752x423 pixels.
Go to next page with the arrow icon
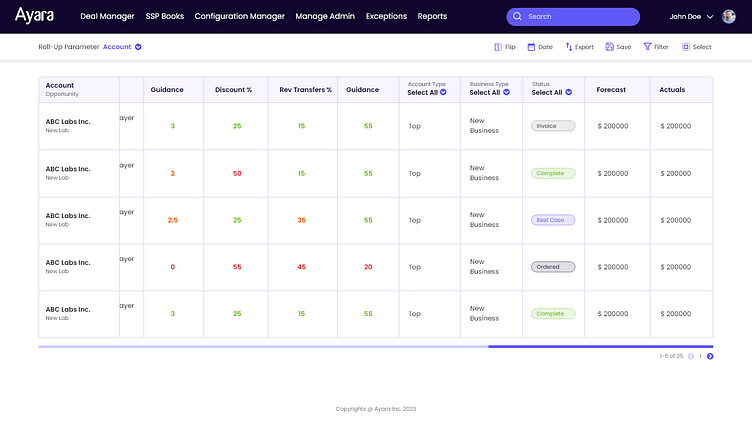click(x=710, y=356)
